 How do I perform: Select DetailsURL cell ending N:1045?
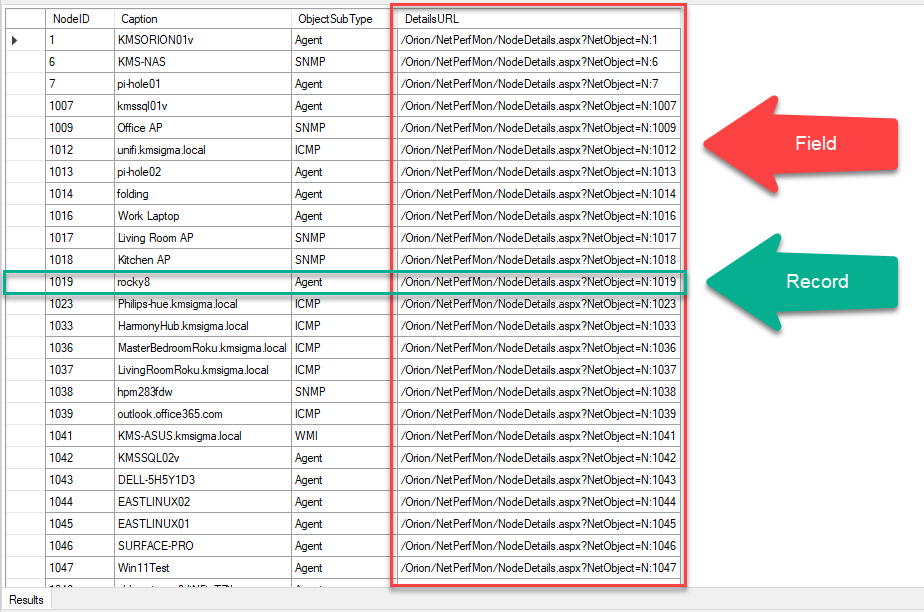tap(539, 524)
